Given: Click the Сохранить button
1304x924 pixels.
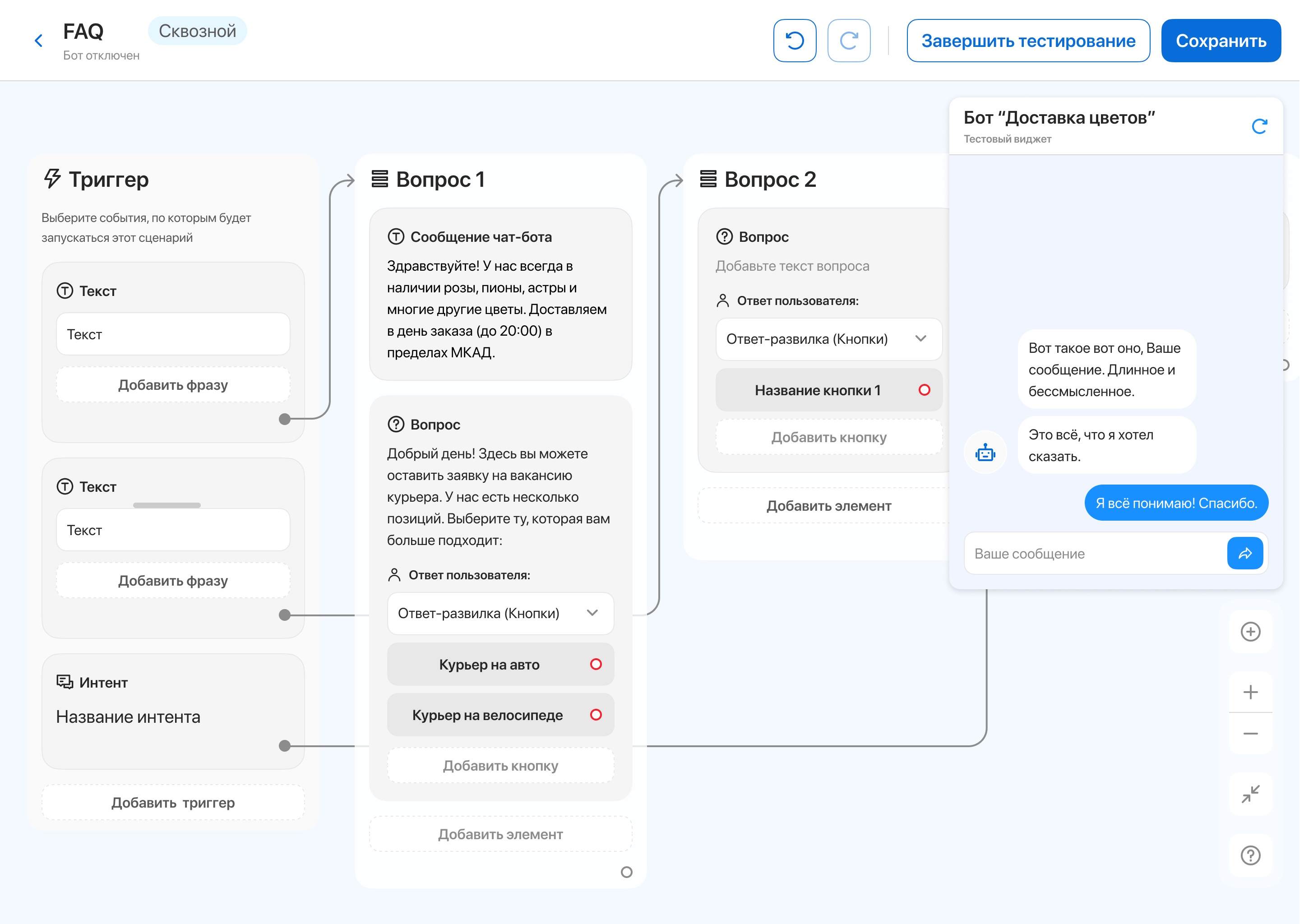Looking at the screenshot, I should point(1221,41).
